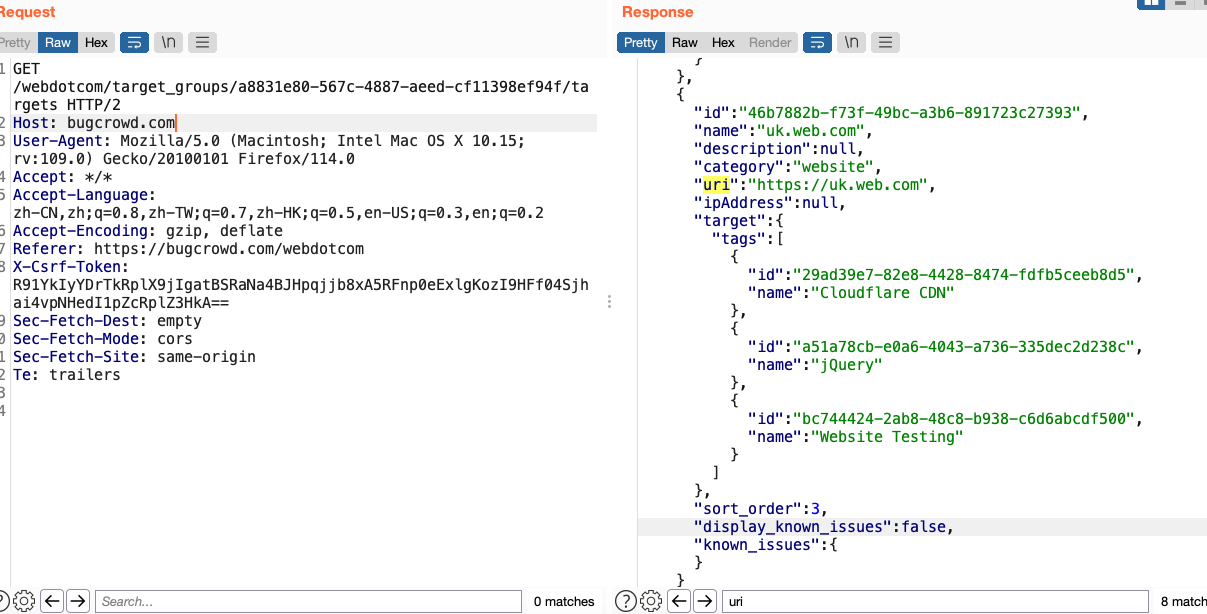Go to previous match in Request search

53,601
